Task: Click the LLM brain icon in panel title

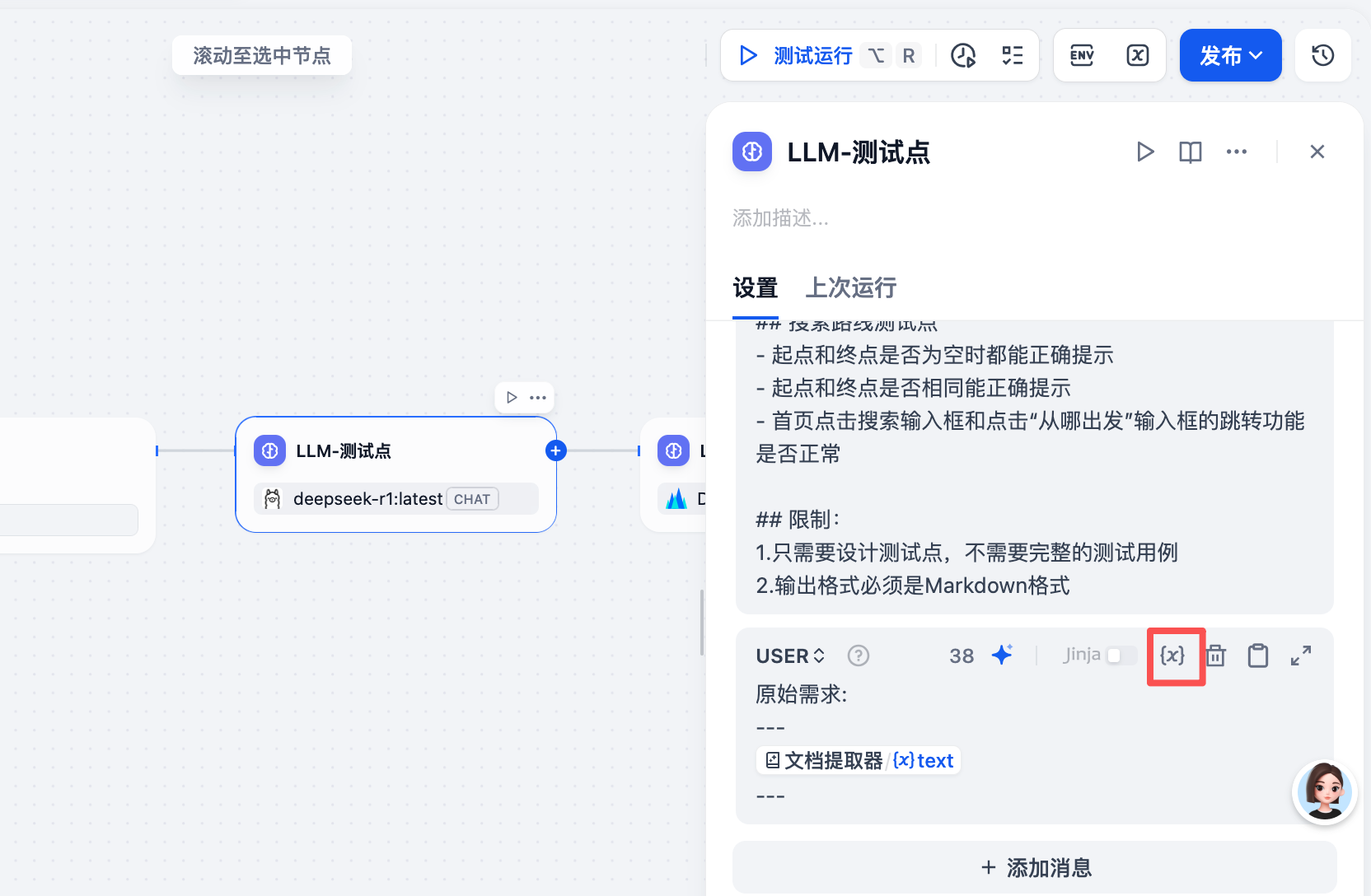Action: [752, 152]
